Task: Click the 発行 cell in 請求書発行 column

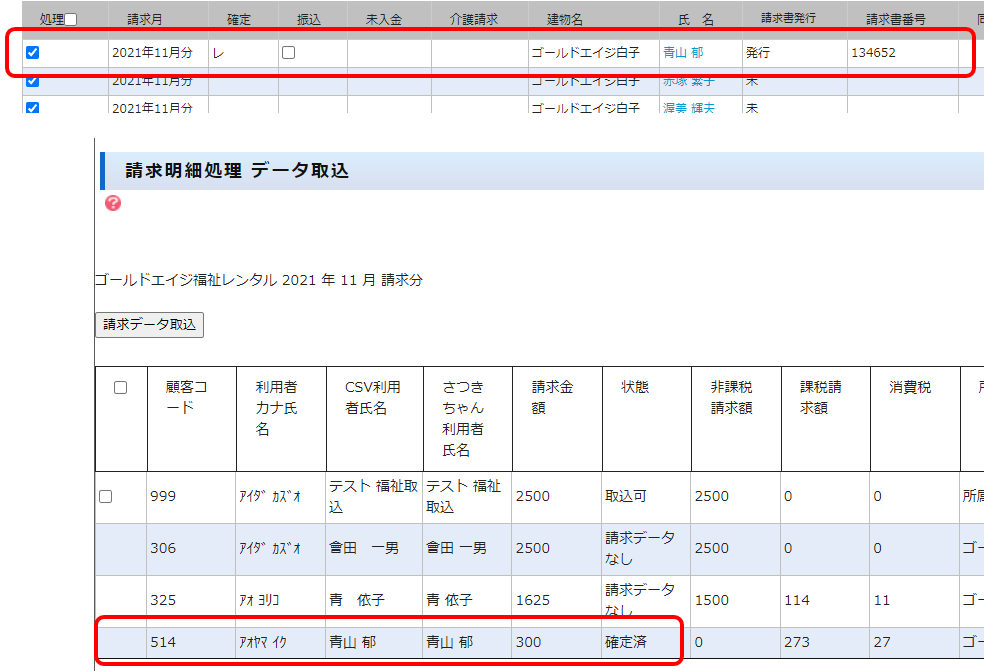Action: coord(757,53)
